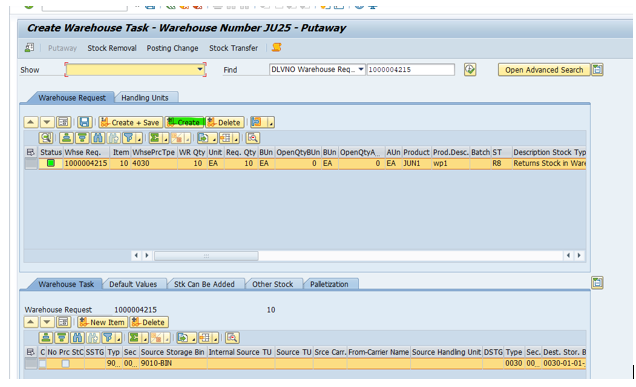Click the Sum total icon in Warehouse Task grid
This screenshot has width=636, height=387.
tap(133, 338)
